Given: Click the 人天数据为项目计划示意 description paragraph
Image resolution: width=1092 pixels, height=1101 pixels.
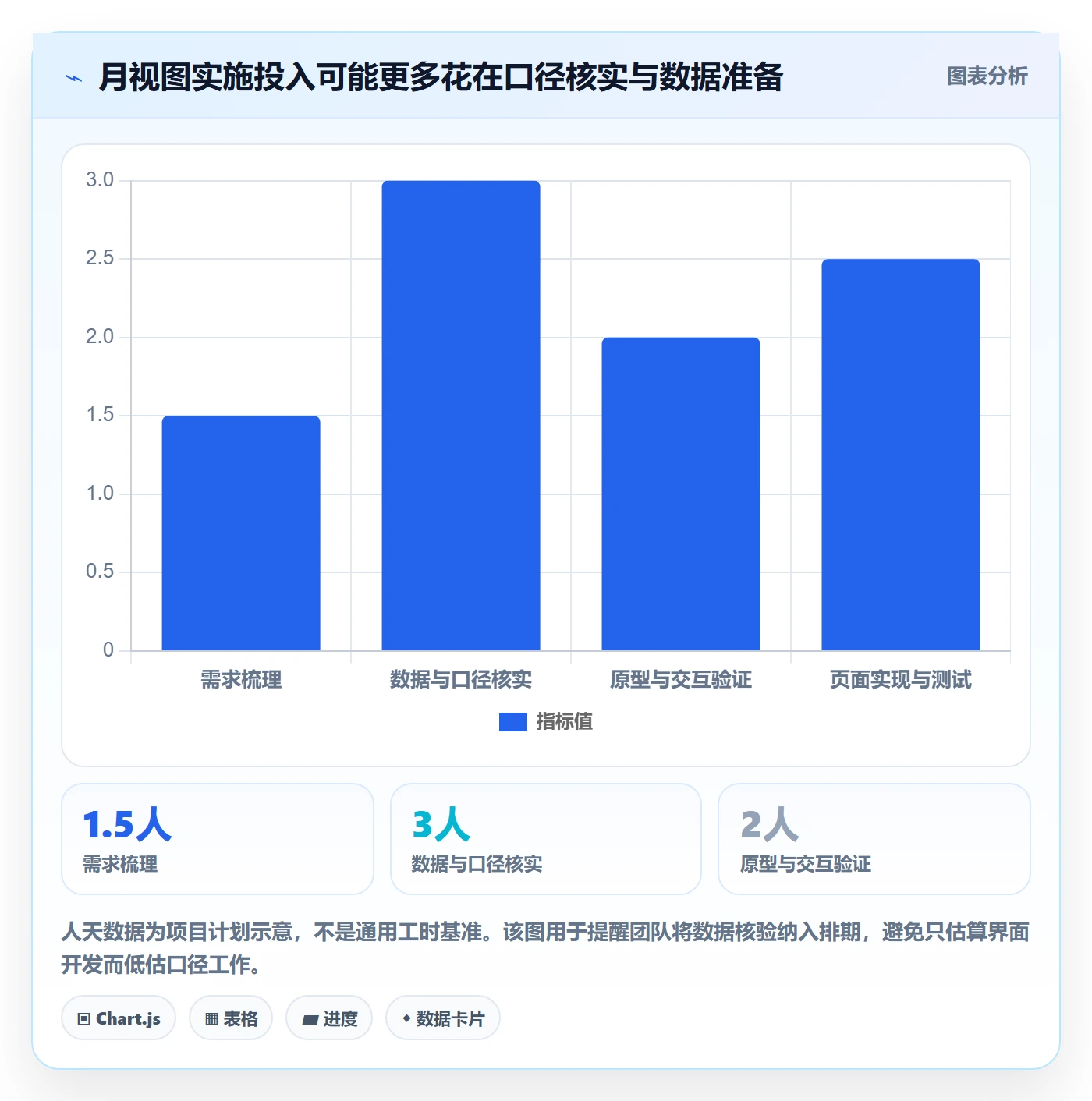Looking at the screenshot, I should [x=545, y=948].
